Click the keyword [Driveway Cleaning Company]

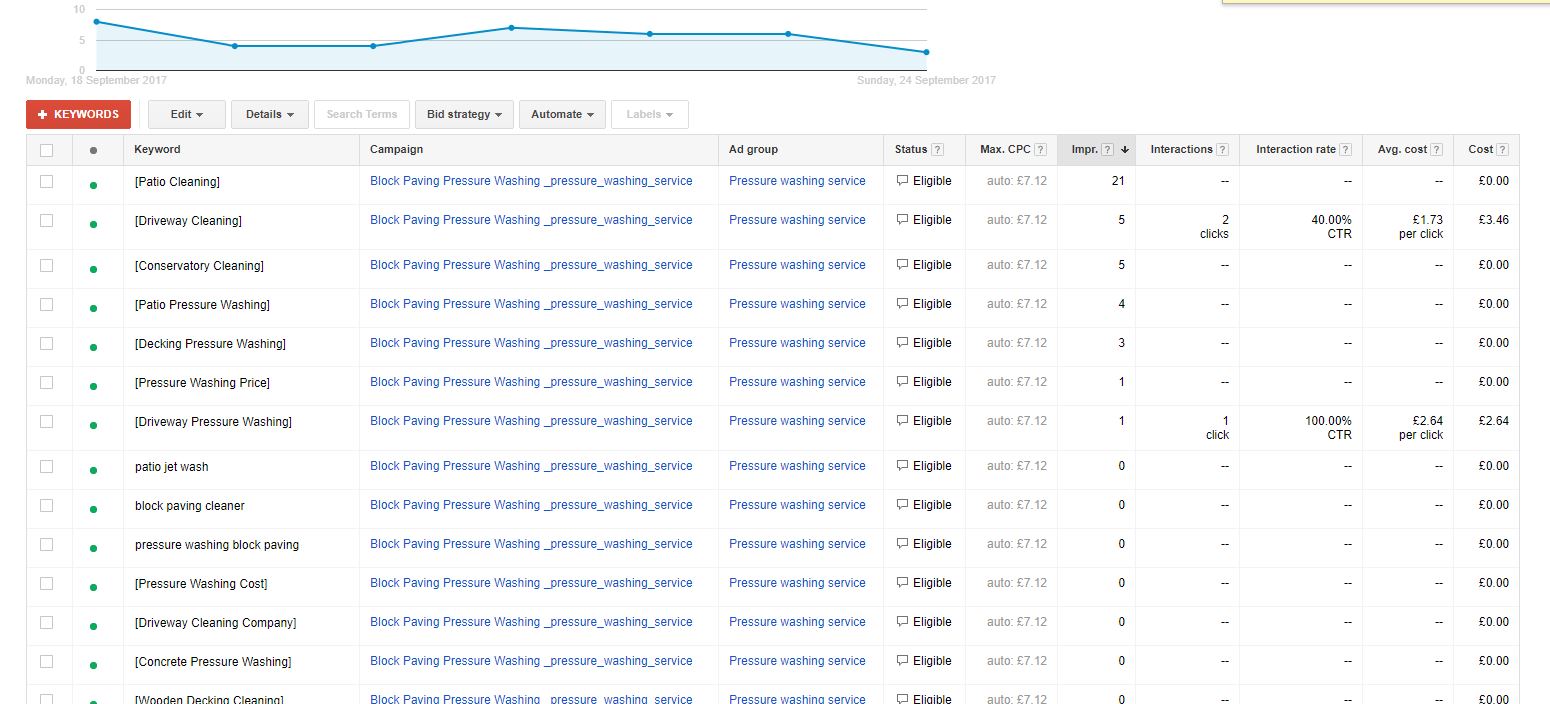pos(215,623)
